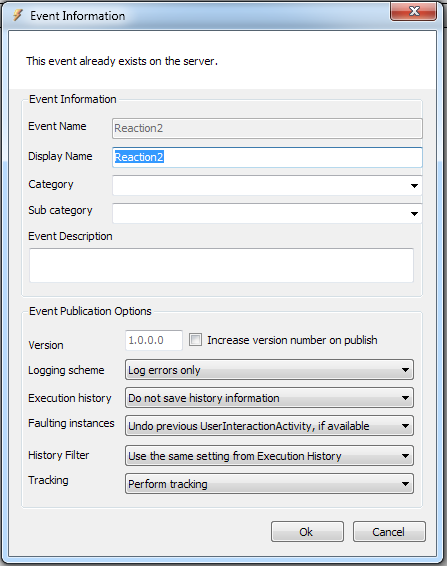Click the Event Information title bar text
This screenshot has height=566, width=447.
point(78,16)
